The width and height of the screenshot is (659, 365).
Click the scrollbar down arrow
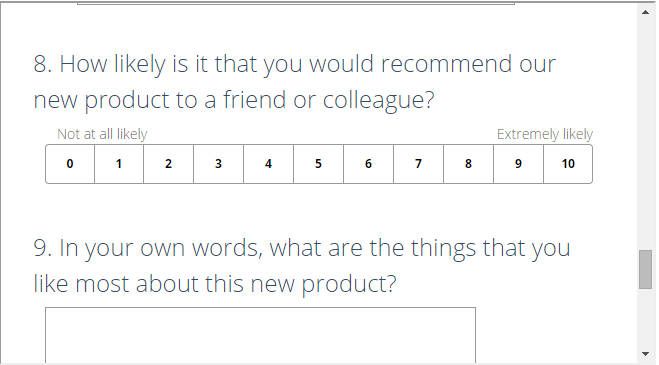pos(646,354)
